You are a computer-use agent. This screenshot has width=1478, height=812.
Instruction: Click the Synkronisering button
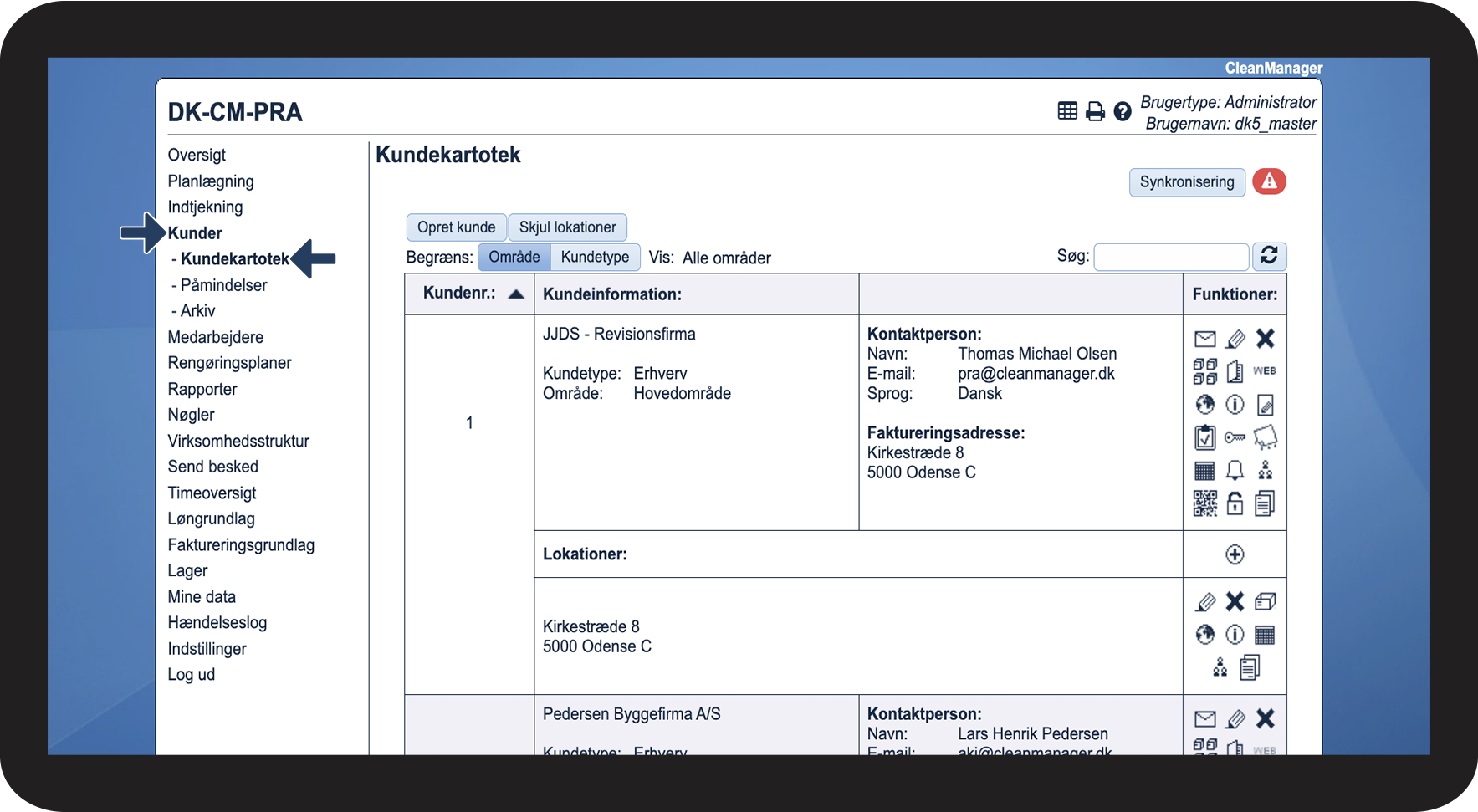point(1187,182)
